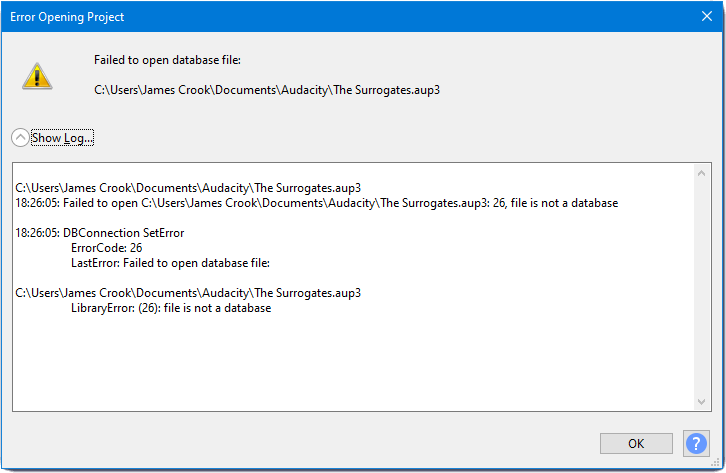726x473 pixels.
Task: Close the Error Opening Project dialog
Action: (707, 16)
